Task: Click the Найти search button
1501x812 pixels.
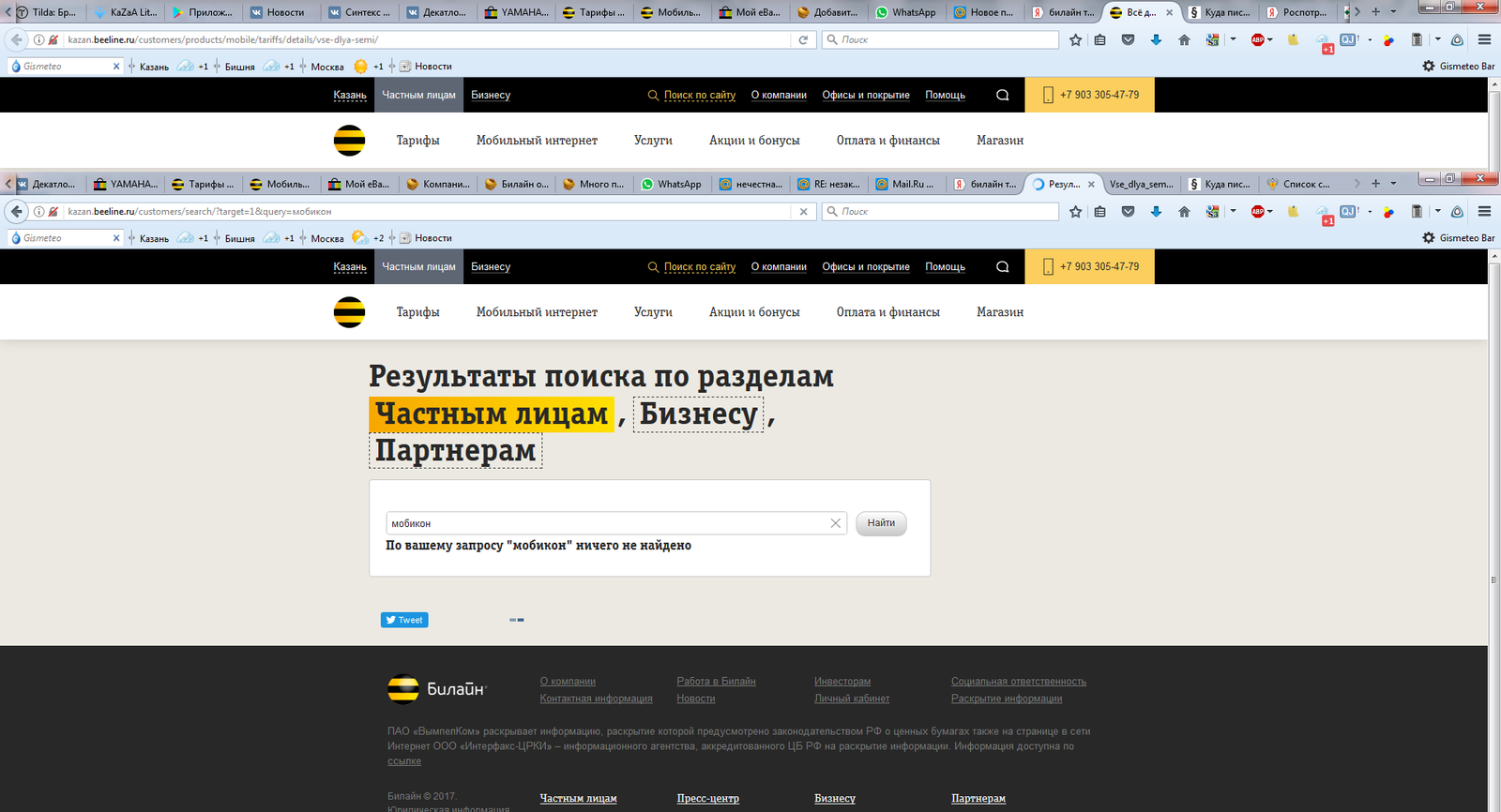Action: pos(881,523)
